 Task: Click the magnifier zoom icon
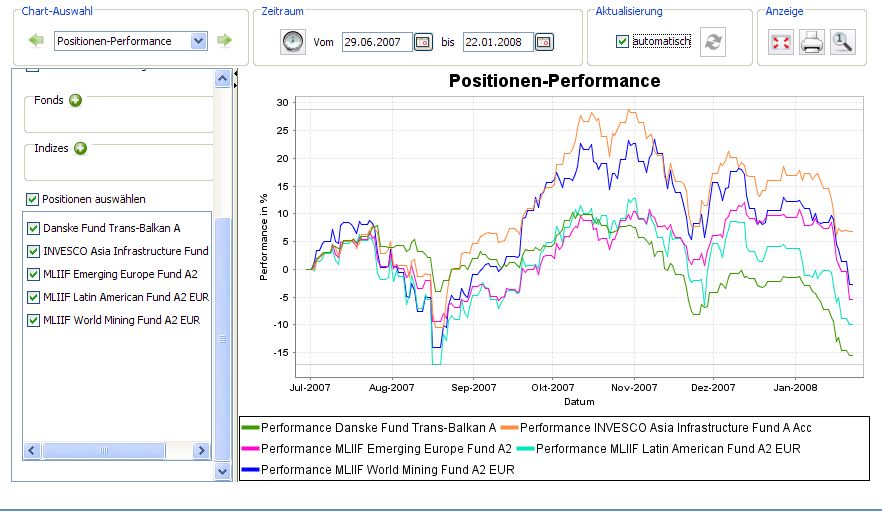[x=843, y=42]
